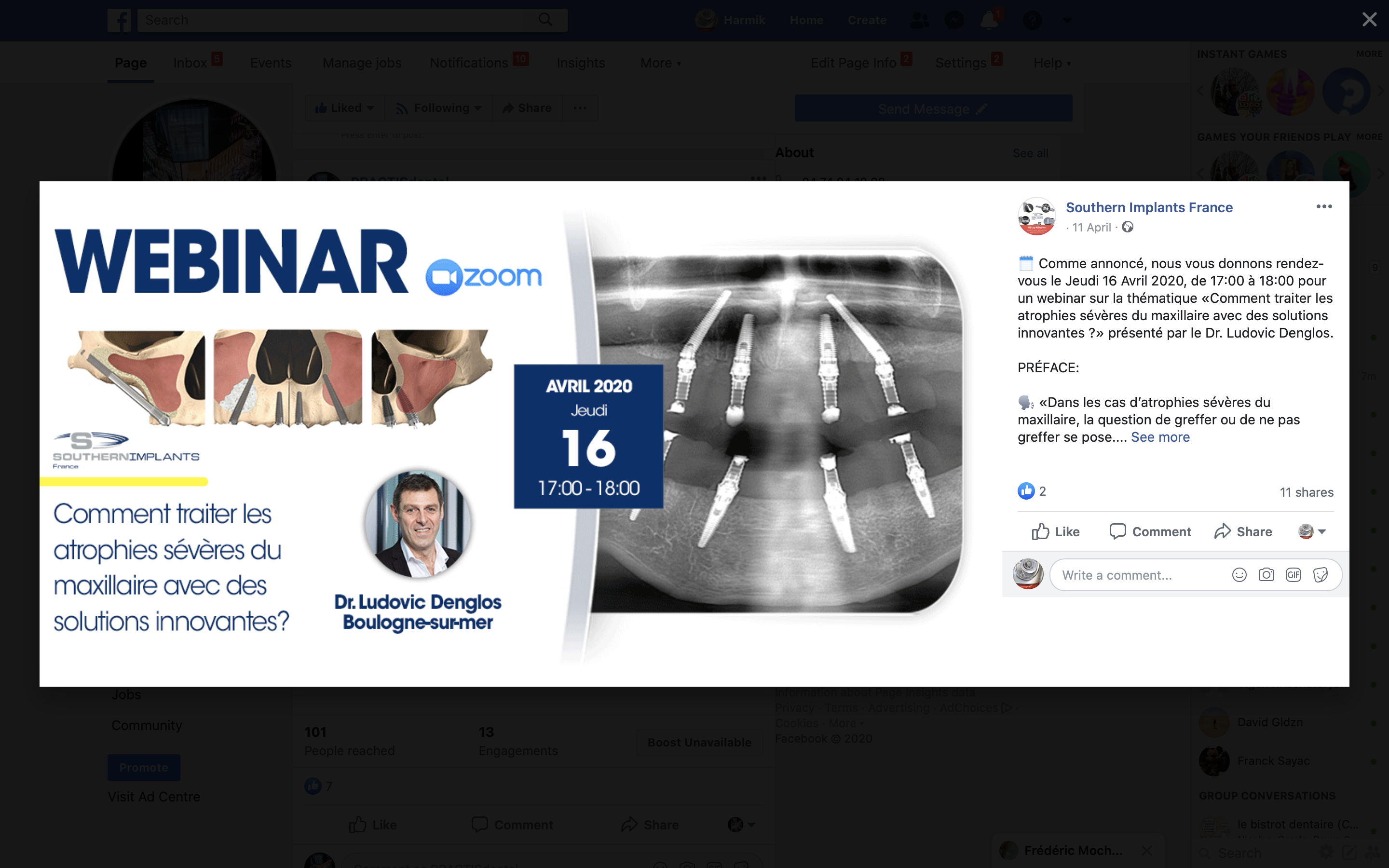Click Boost Unavailable button

coord(699,742)
